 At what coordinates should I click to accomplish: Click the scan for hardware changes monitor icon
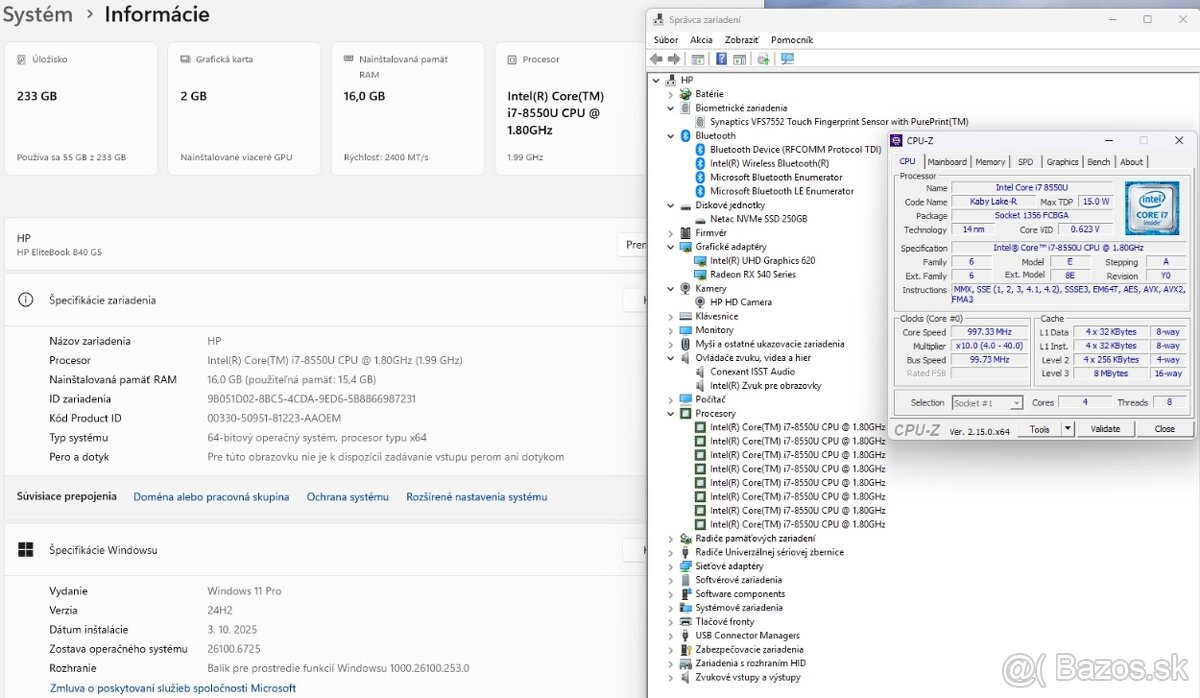tap(787, 60)
